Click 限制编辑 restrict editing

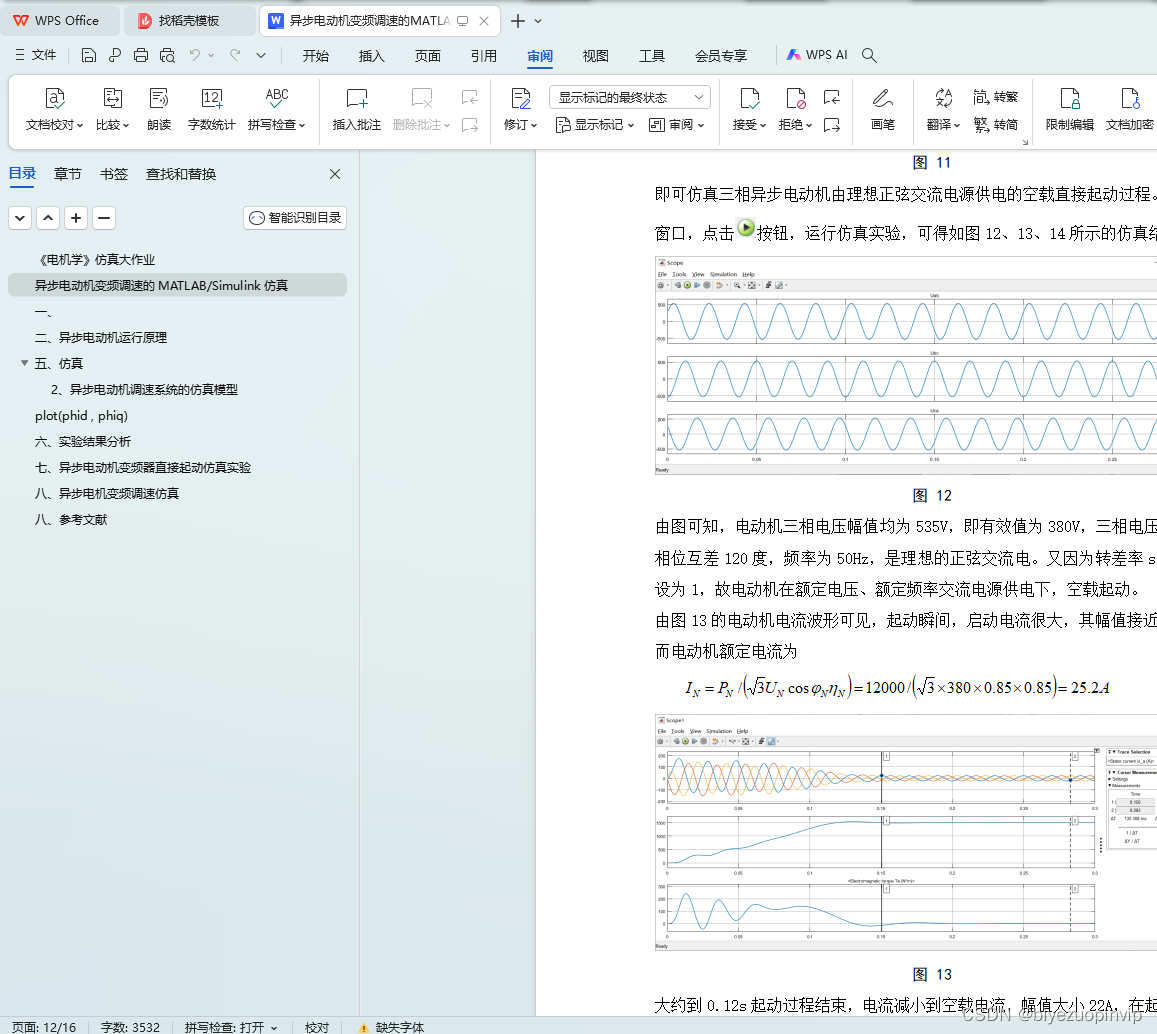(x=1069, y=109)
